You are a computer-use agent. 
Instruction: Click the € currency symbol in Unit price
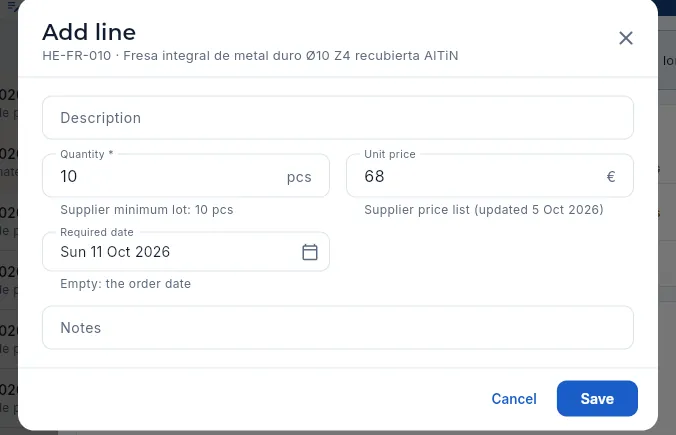[611, 176]
